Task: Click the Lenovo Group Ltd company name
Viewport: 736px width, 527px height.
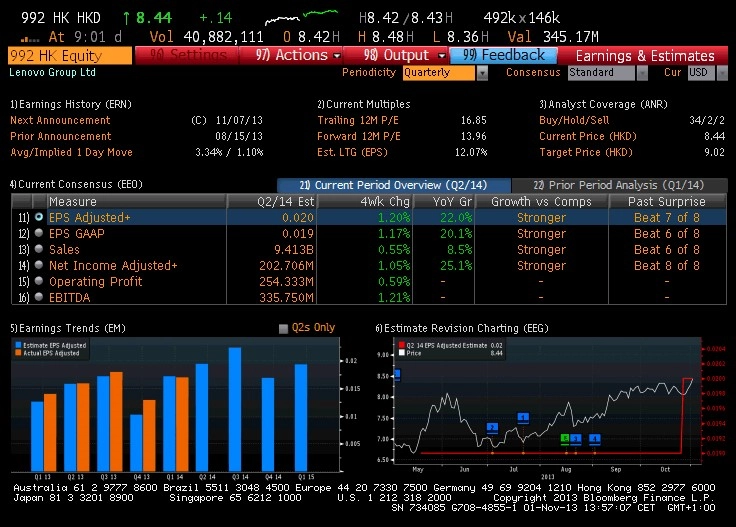Action: pyautogui.click(x=53, y=72)
